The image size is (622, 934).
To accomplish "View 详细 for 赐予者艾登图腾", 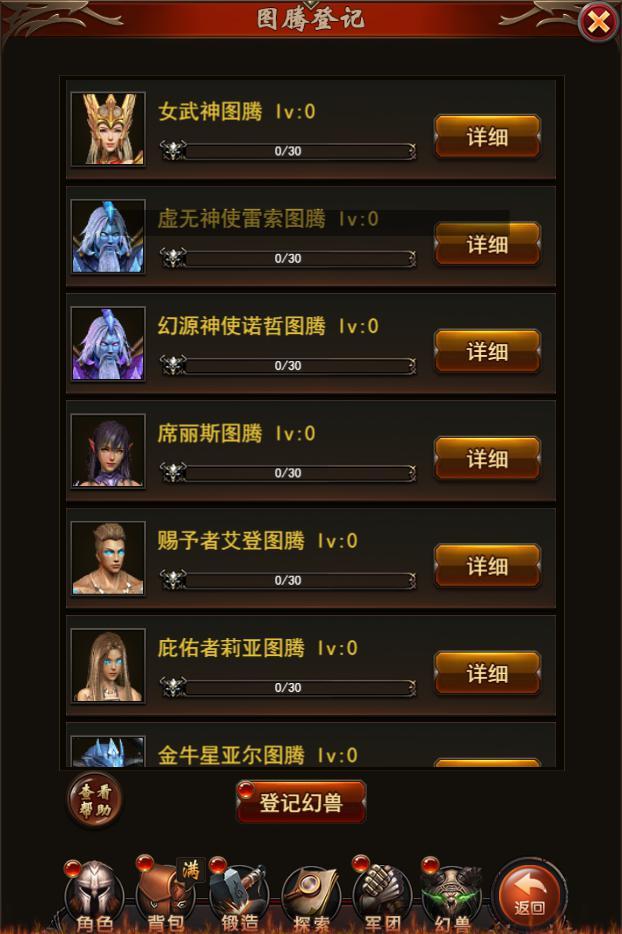I will 487,566.
